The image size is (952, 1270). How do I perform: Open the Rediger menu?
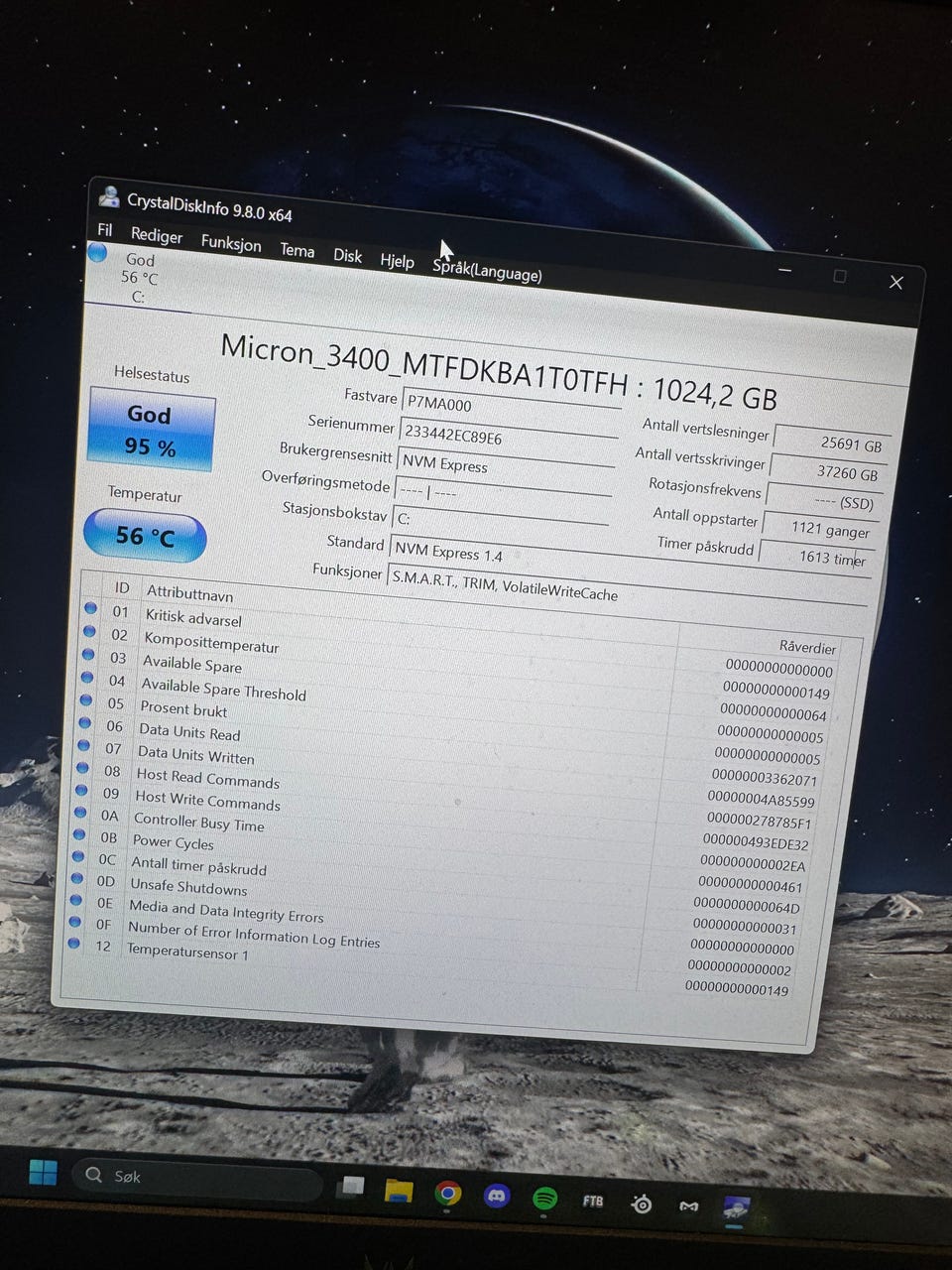[x=157, y=236]
